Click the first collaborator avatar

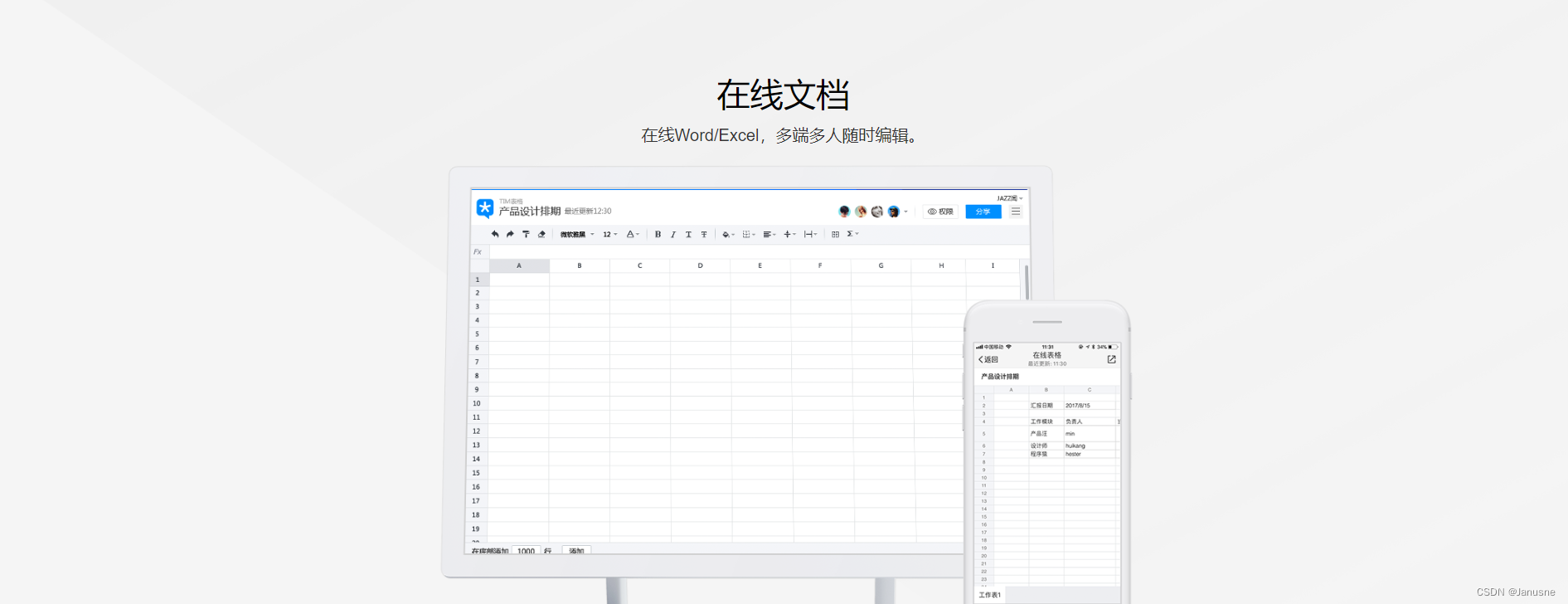coord(844,212)
